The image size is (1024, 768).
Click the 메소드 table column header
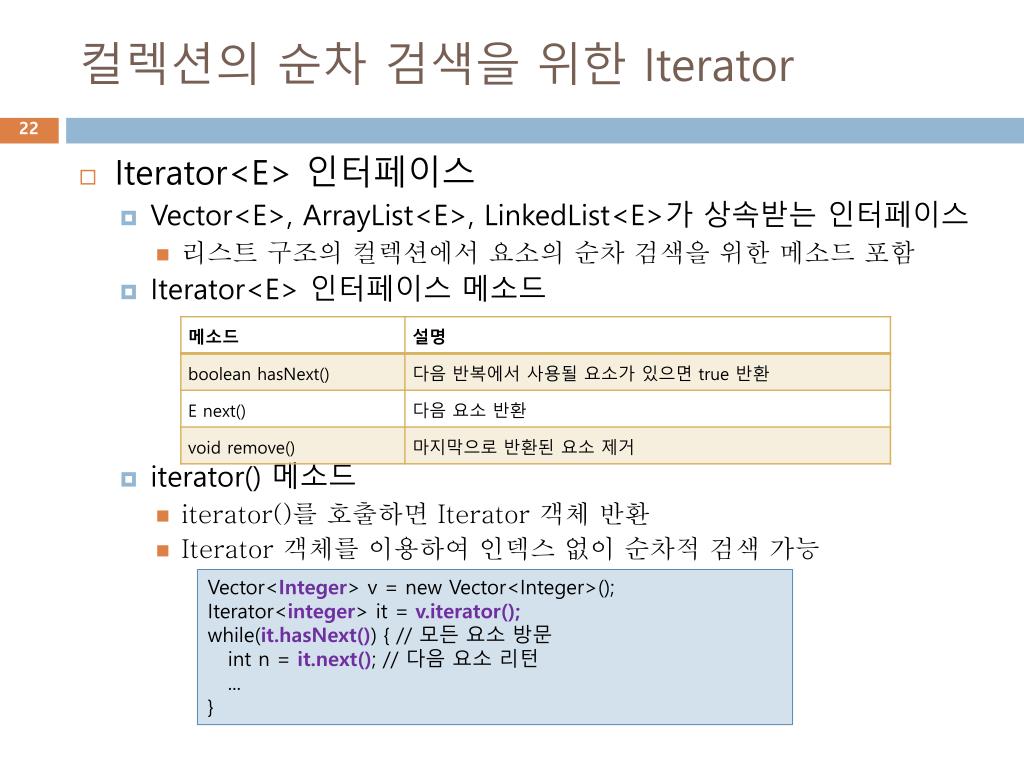pyautogui.click(x=293, y=336)
